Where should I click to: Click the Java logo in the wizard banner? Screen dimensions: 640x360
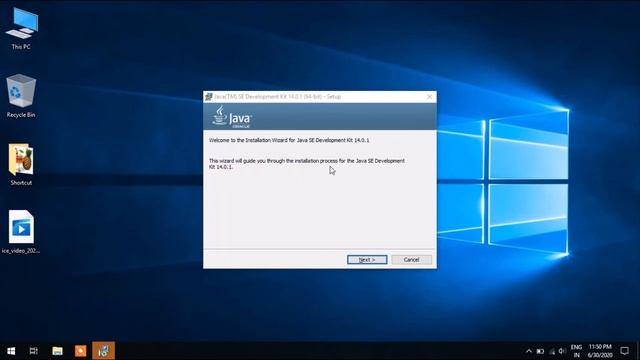click(x=232, y=117)
